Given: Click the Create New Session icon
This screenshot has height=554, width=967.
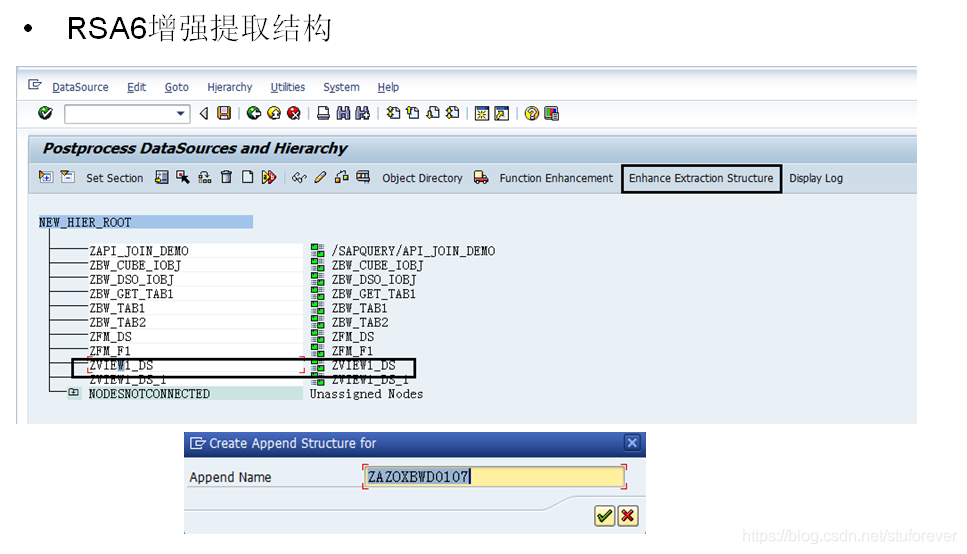Looking at the screenshot, I should (482, 114).
